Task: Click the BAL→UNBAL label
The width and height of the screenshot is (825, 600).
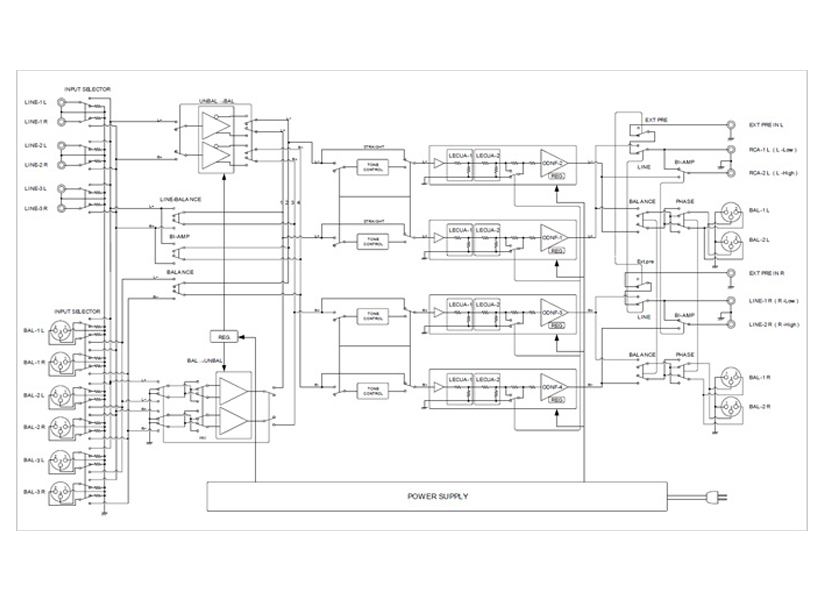Action: (x=205, y=361)
